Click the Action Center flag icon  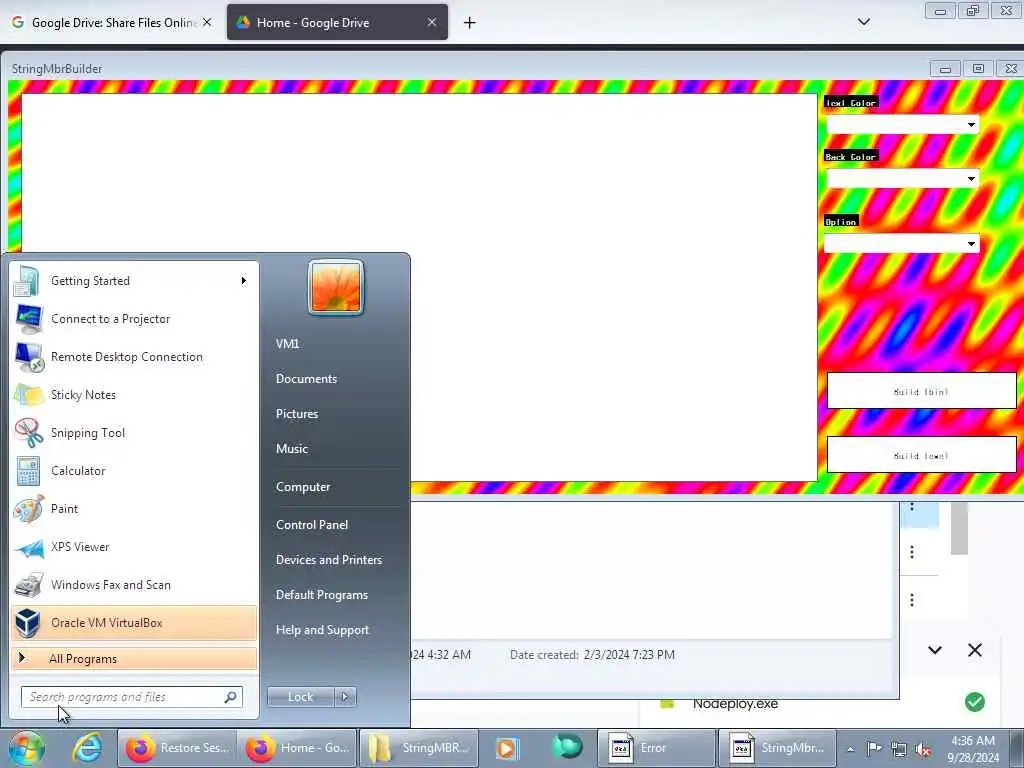[874, 748]
